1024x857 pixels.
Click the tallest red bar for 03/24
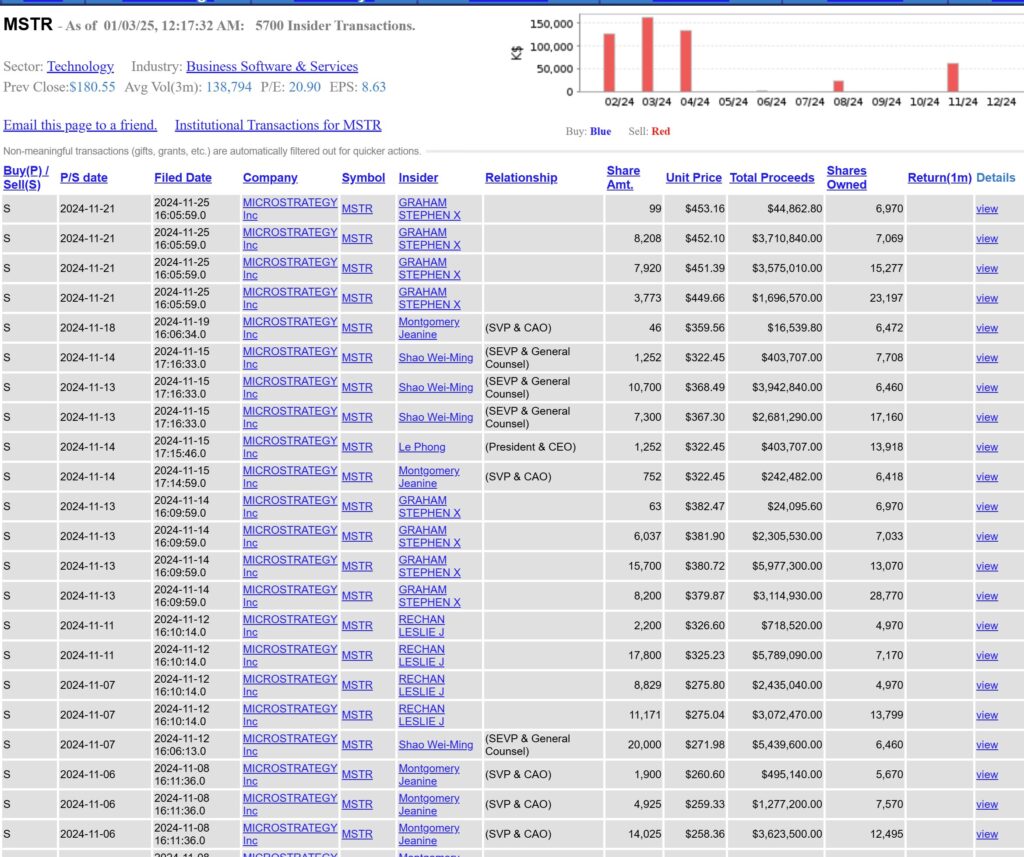648,55
